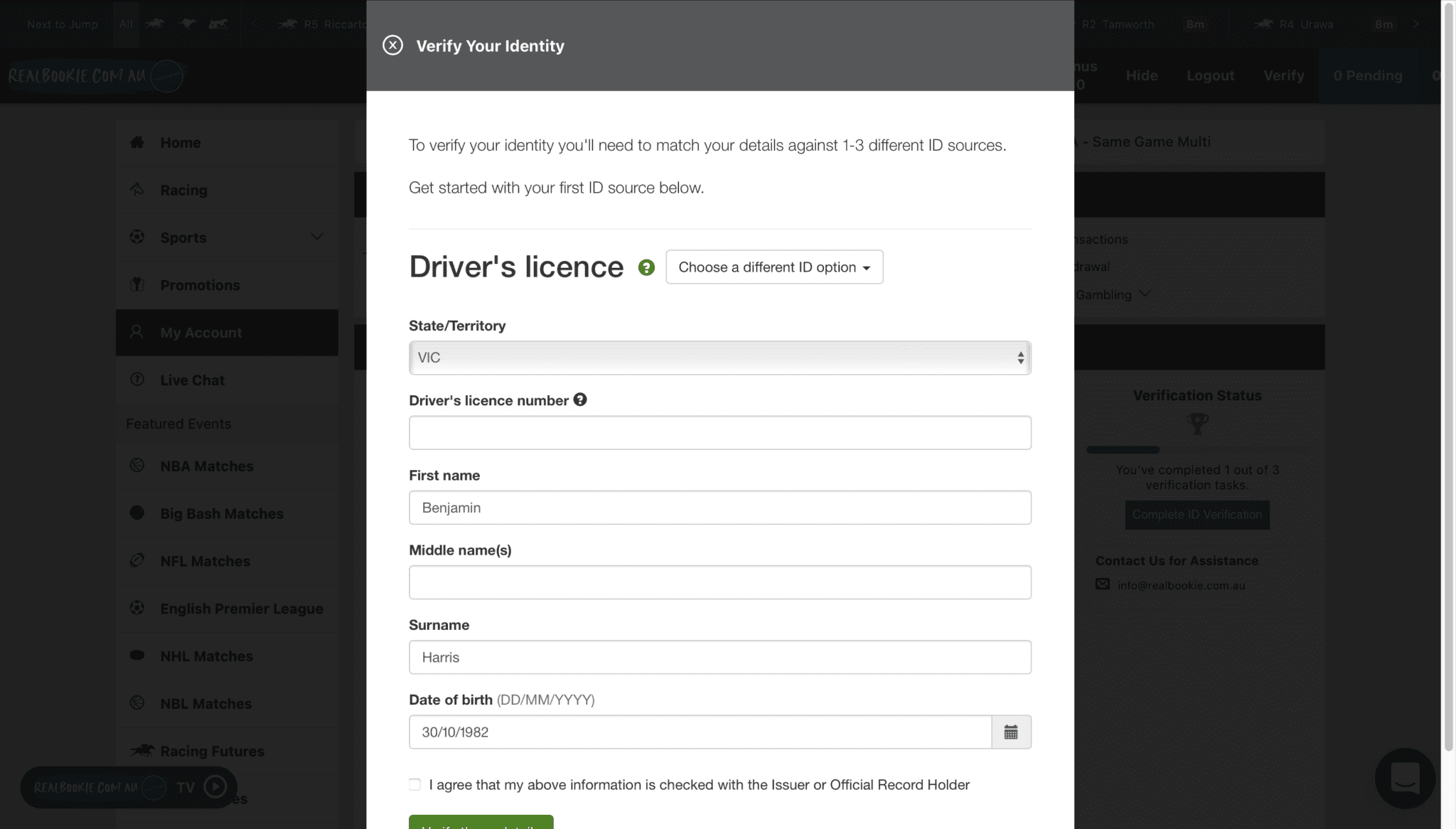Click the NFL Matches football icon
The height and width of the screenshot is (829, 1456).
137,560
